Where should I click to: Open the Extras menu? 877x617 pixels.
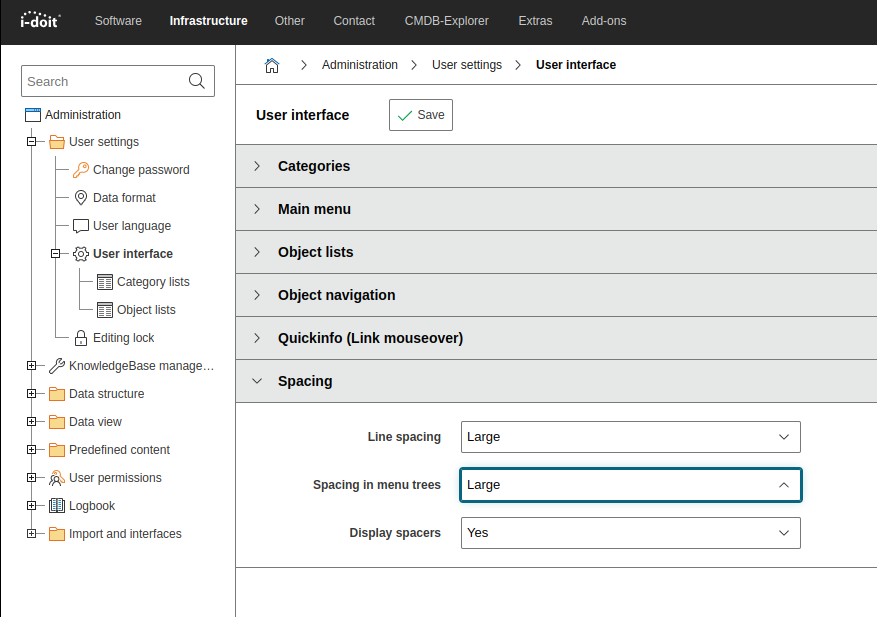535,21
